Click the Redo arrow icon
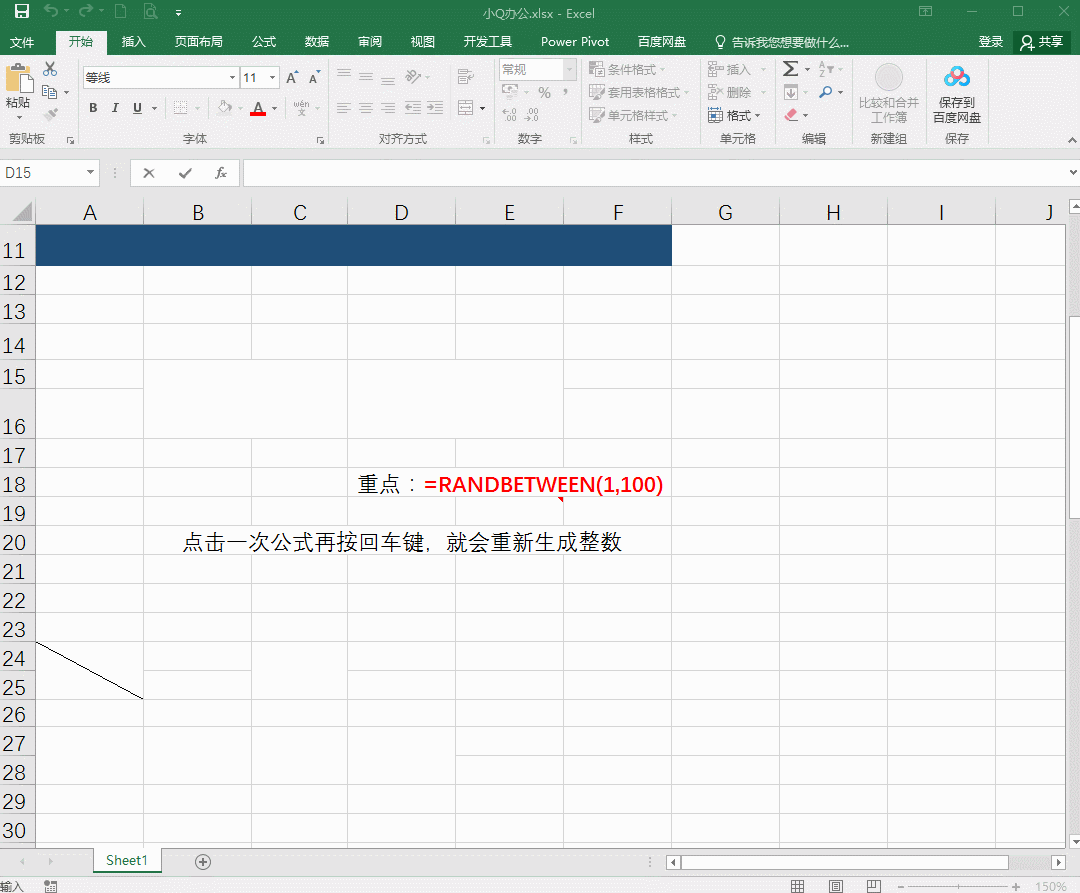 [x=85, y=11]
